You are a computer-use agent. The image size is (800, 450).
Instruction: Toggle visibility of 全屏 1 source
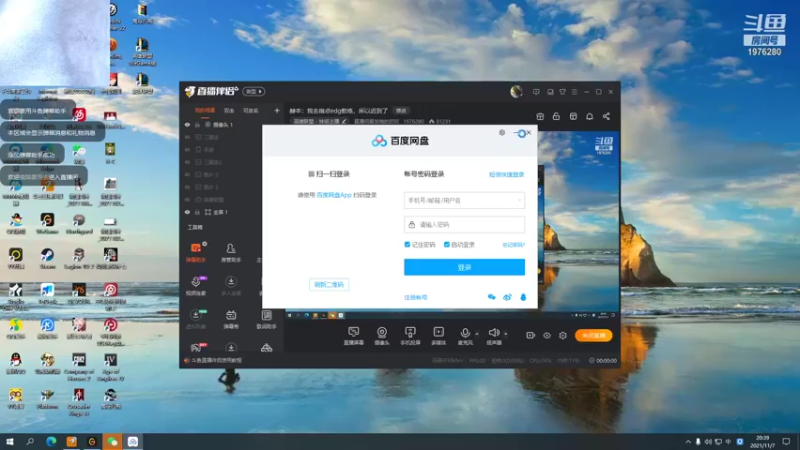[x=187, y=212]
